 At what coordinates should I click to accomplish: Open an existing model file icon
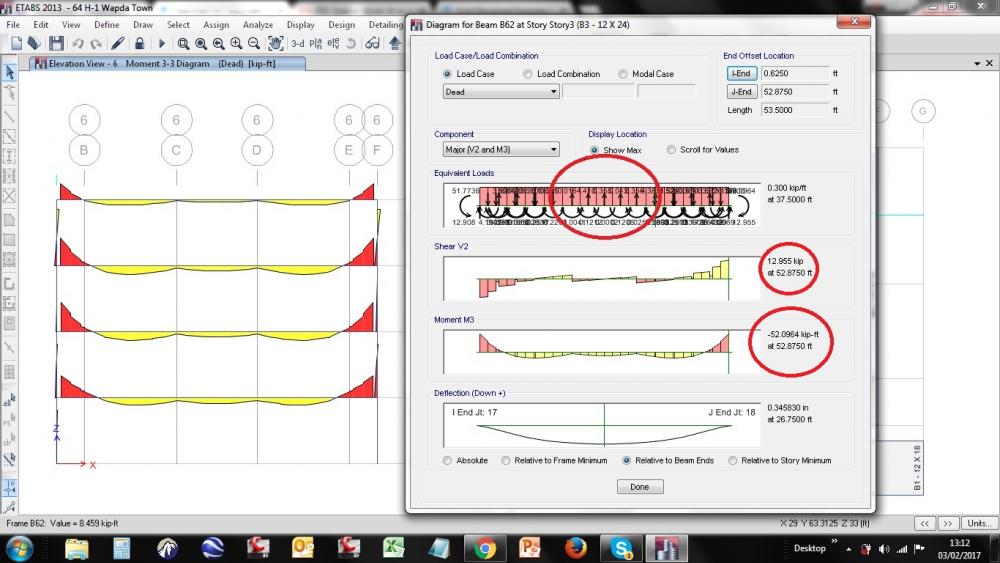pyautogui.click(x=34, y=43)
